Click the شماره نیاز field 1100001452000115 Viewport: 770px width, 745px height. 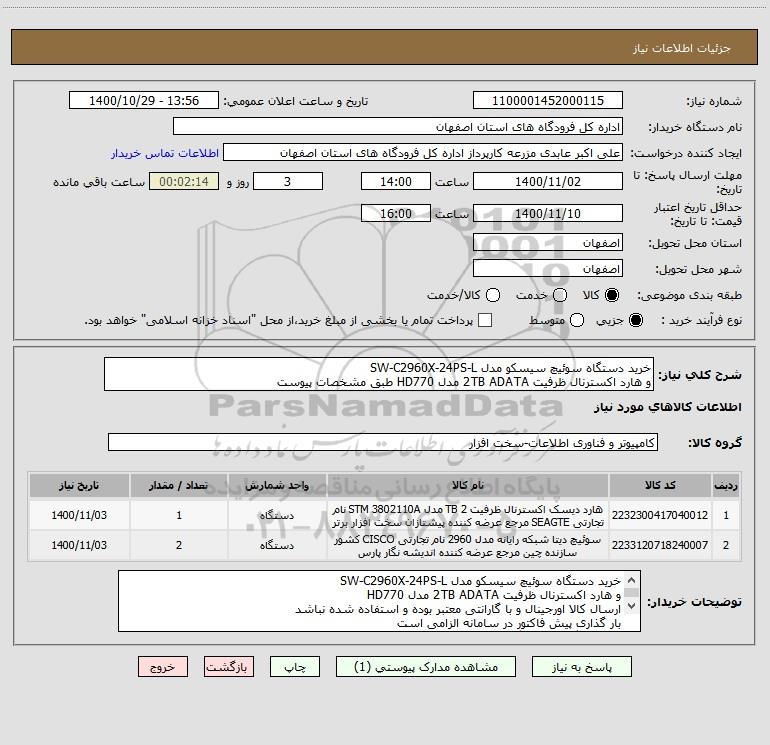tap(548, 101)
